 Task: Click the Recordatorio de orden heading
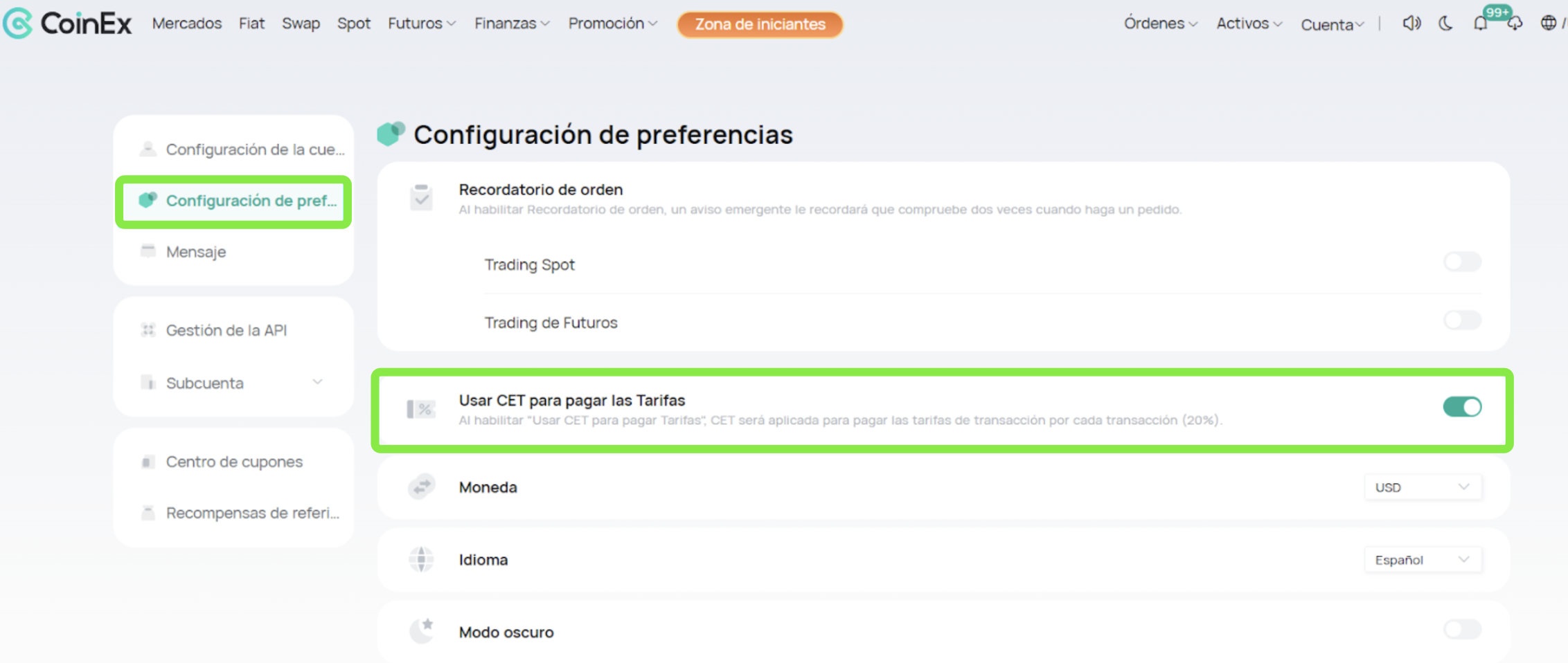[541, 189]
